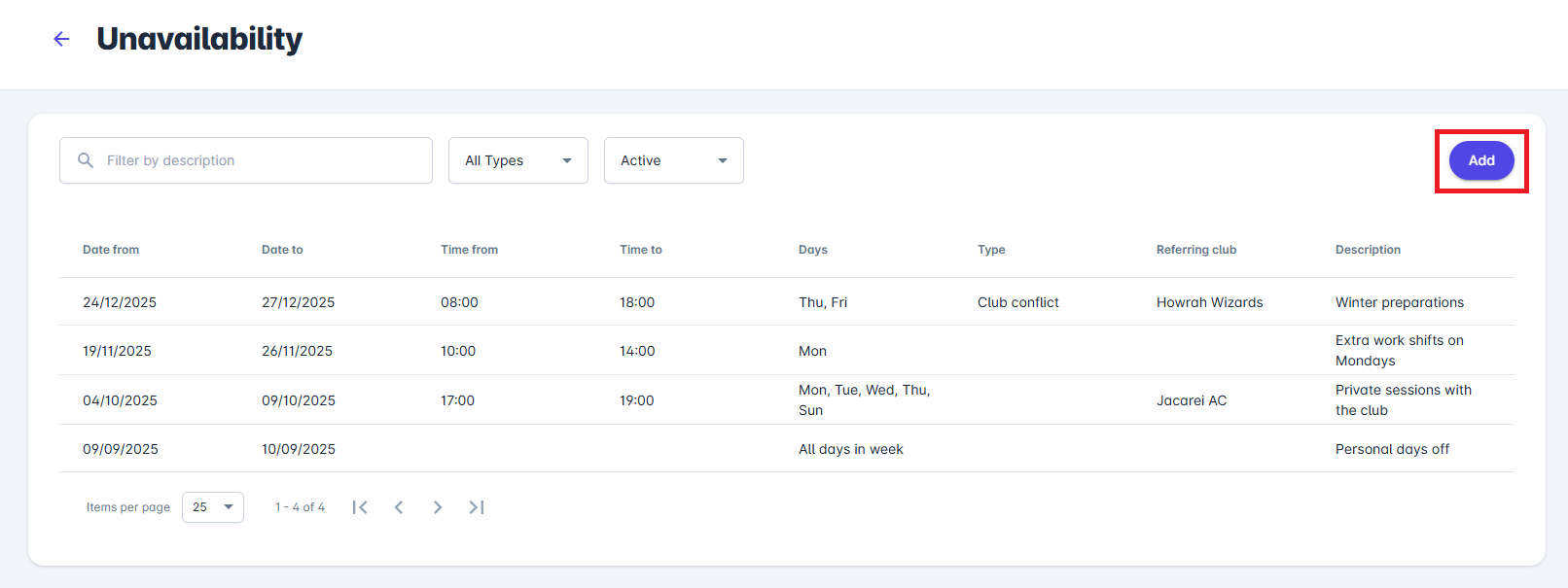Go to previous page of results

pos(399,507)
